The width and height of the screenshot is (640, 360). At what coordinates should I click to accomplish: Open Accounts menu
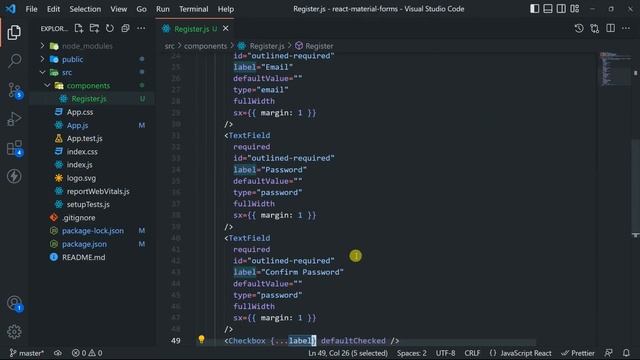(x=15, y=304)
